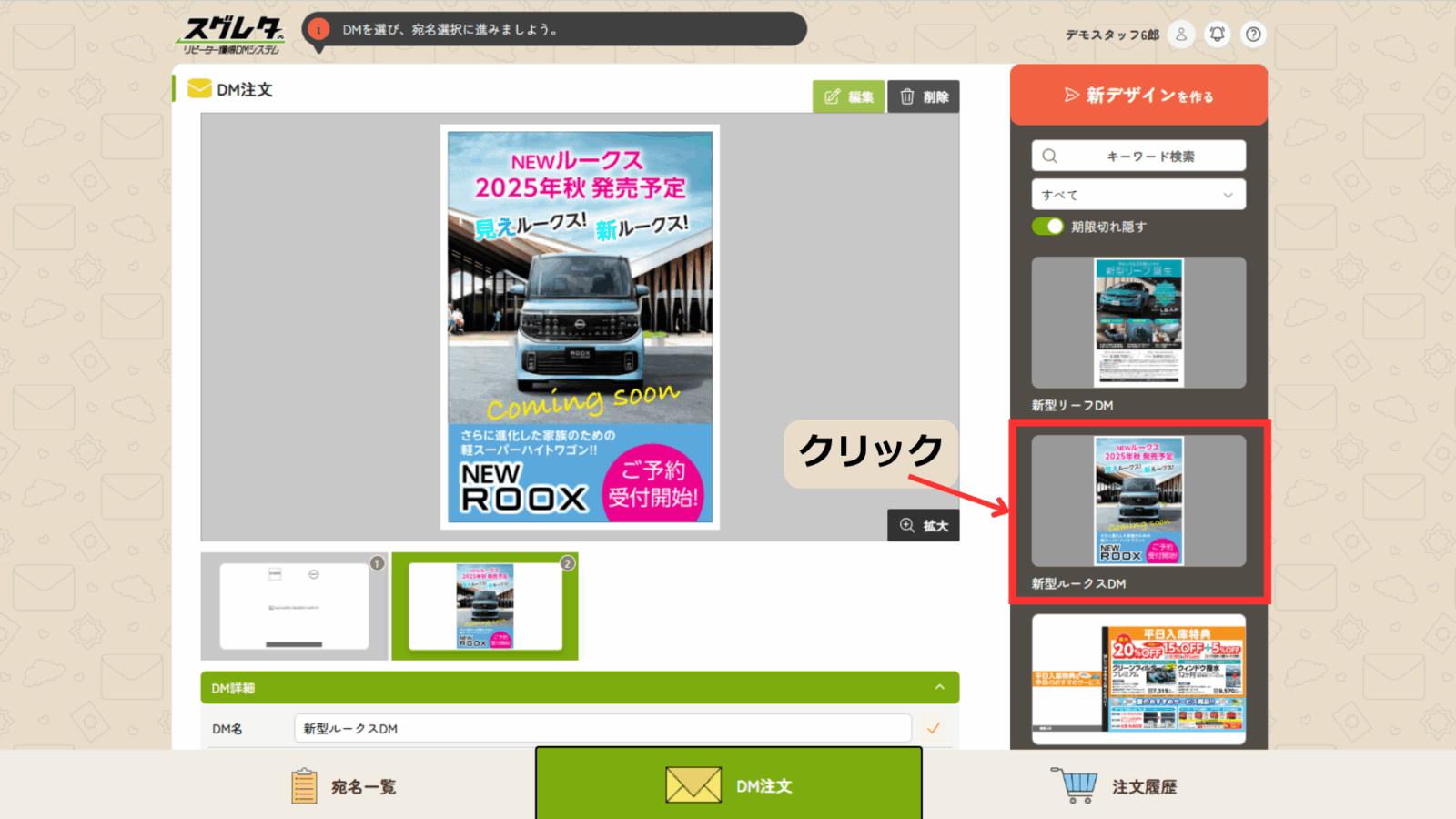Open the 宛名一覧 tab
Screen dimensions: 1456x819
(x=344, y=786)
